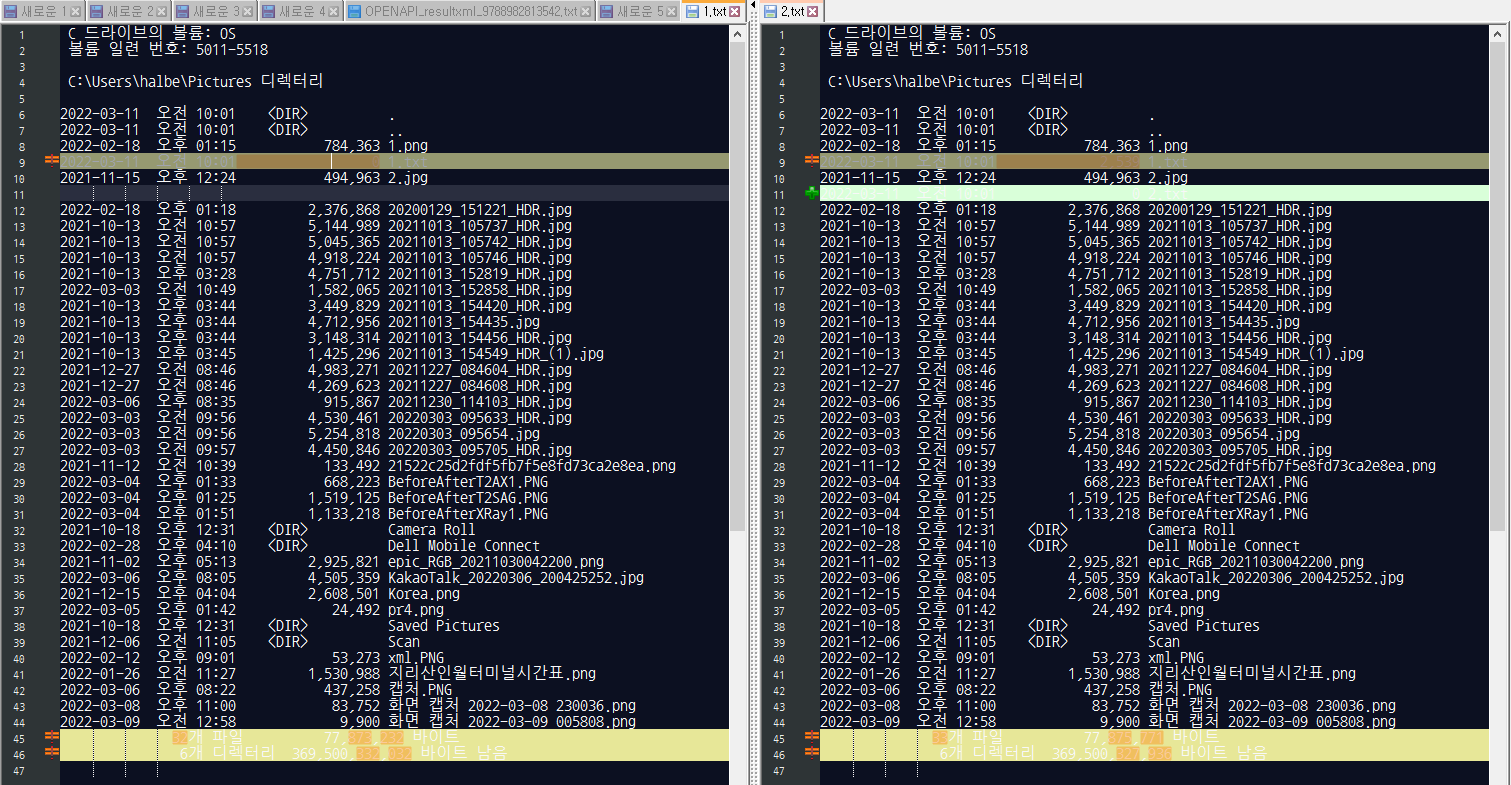Click BeforeAfterT2SAG.PNG in left pane
The height and width of the screenshot is (785, 1511).
[x=468, y=498]
